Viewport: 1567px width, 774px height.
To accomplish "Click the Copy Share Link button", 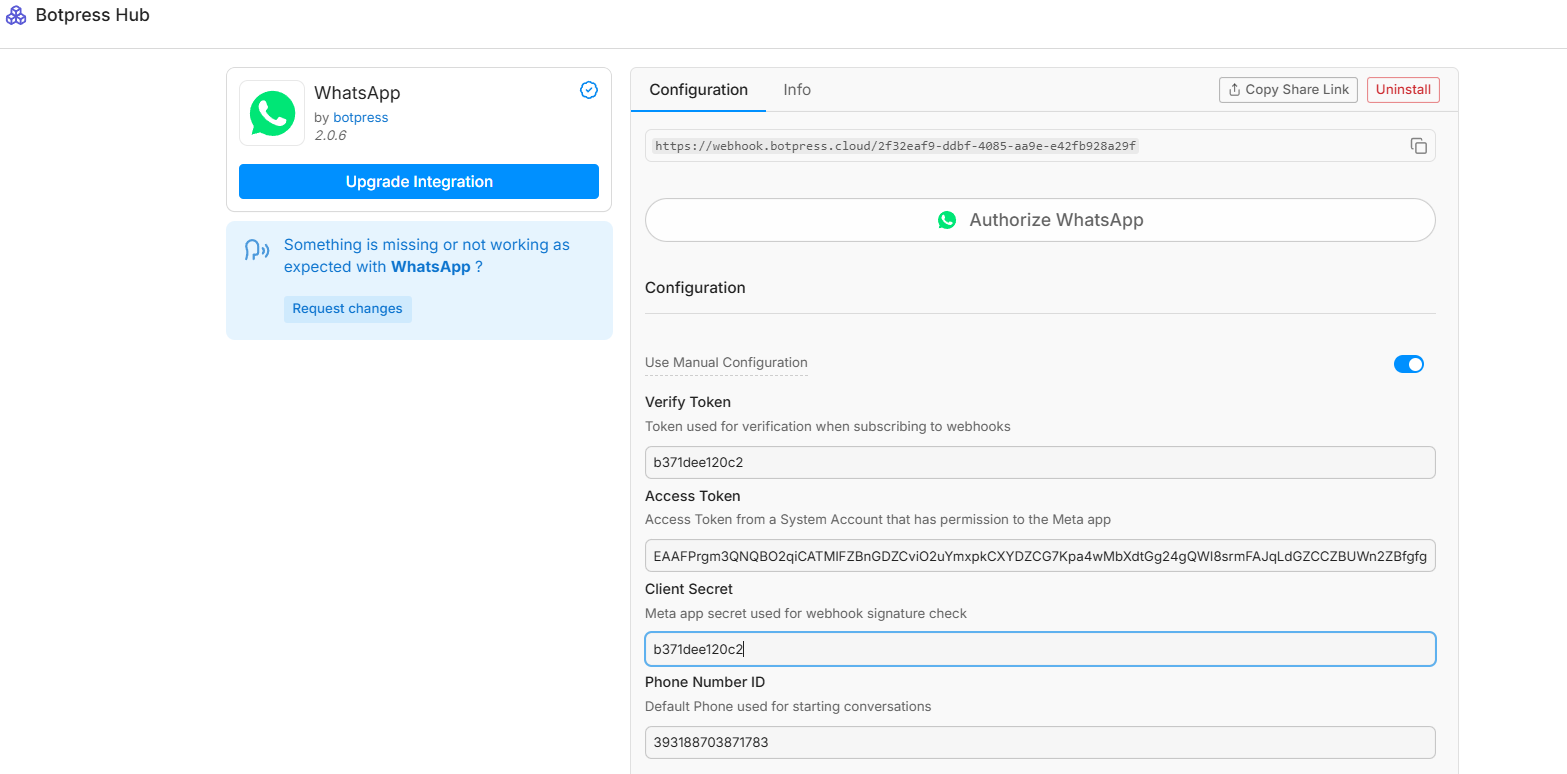I will pos(1289,90).
